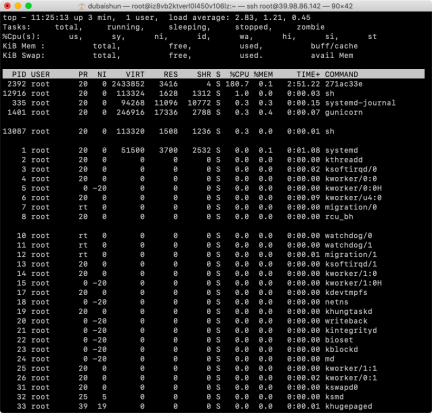Click the migration/0 command
The image size is (432, 413).
(x=351, y=207)
